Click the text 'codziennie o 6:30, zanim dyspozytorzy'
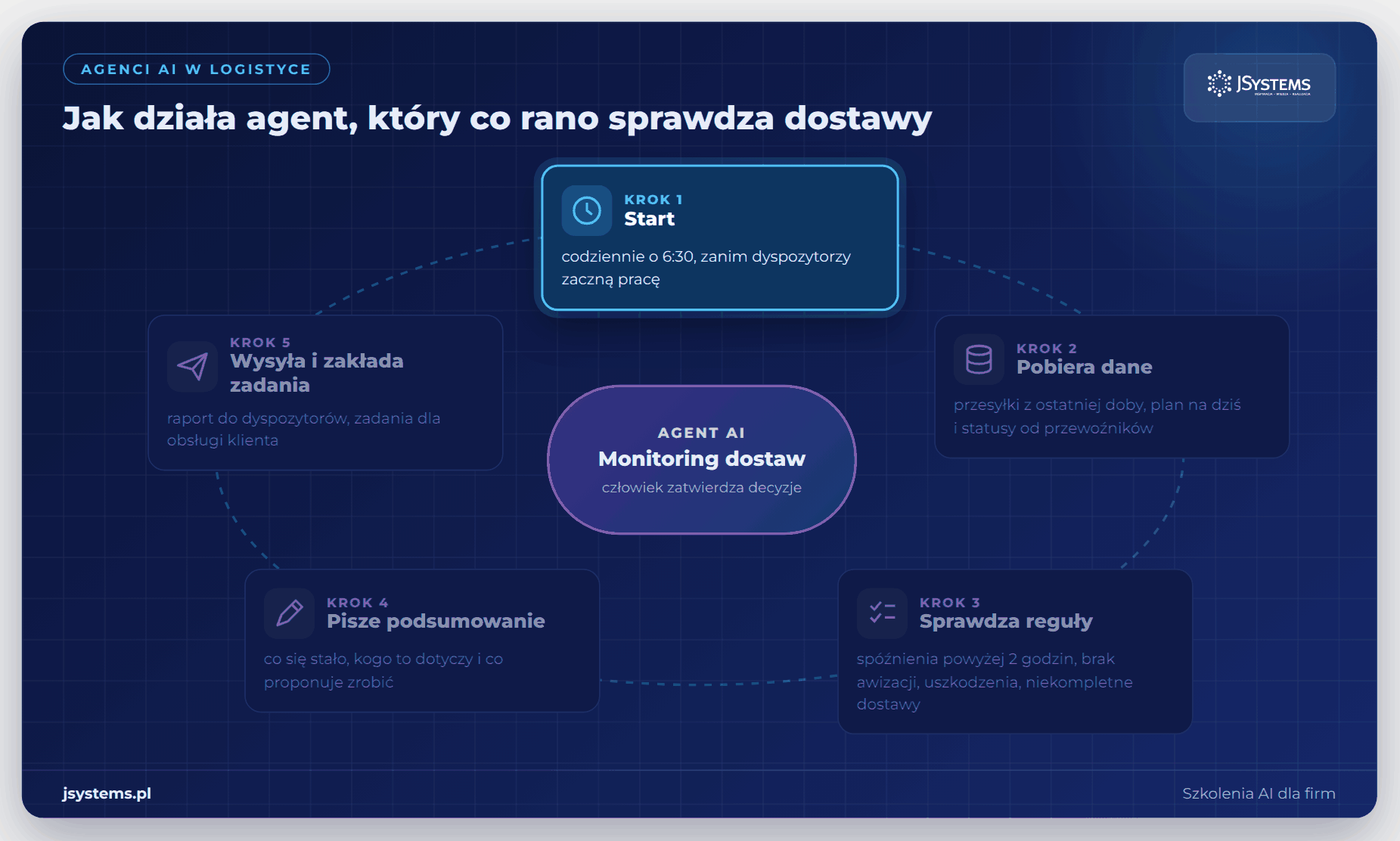Screen dimensions: 1400x841 (x=706, y=257)
